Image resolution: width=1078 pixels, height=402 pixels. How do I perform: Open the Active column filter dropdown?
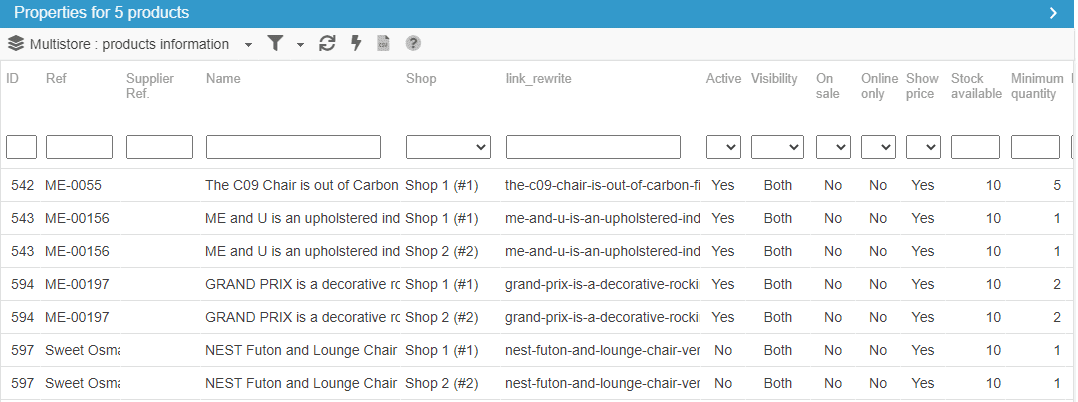[x=723, y=147]
